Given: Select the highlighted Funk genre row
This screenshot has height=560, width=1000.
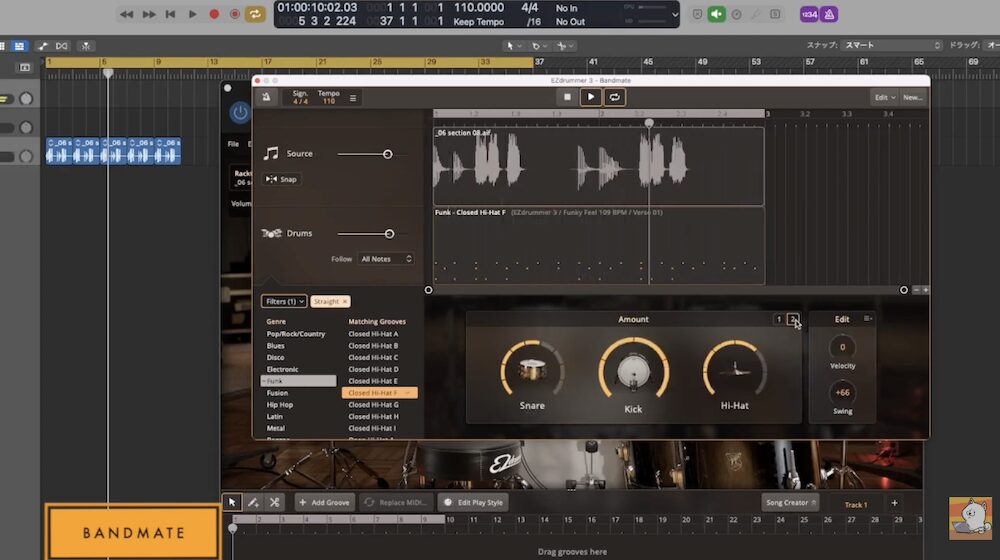Looking at the screenshot, I should [298, 381].
